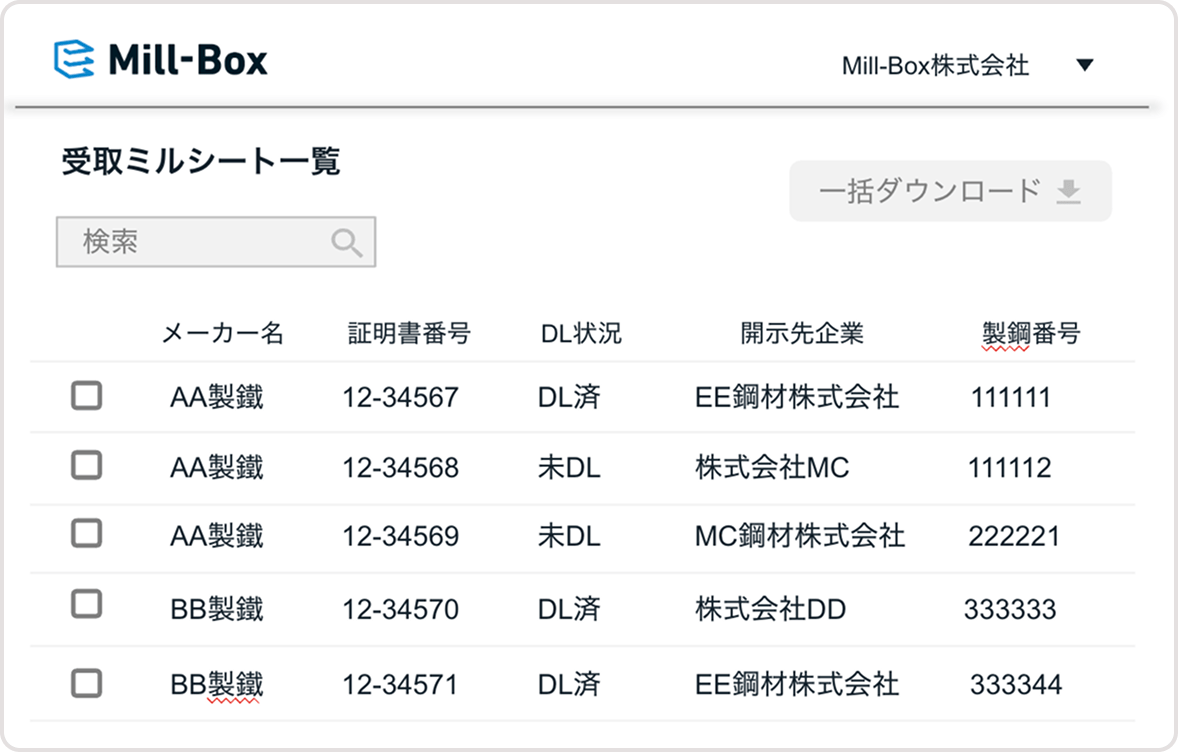Click BB製鐵 in row 12-34570
This screenshot has height=752, width=1178.
click(x=217, y=609)
